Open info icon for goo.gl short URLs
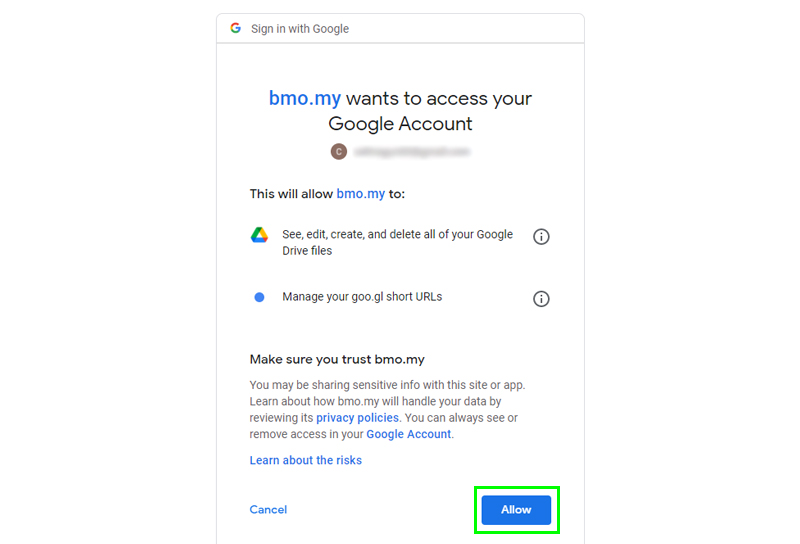The height and width of the screenshot is (544, 800). pos(541,299)
